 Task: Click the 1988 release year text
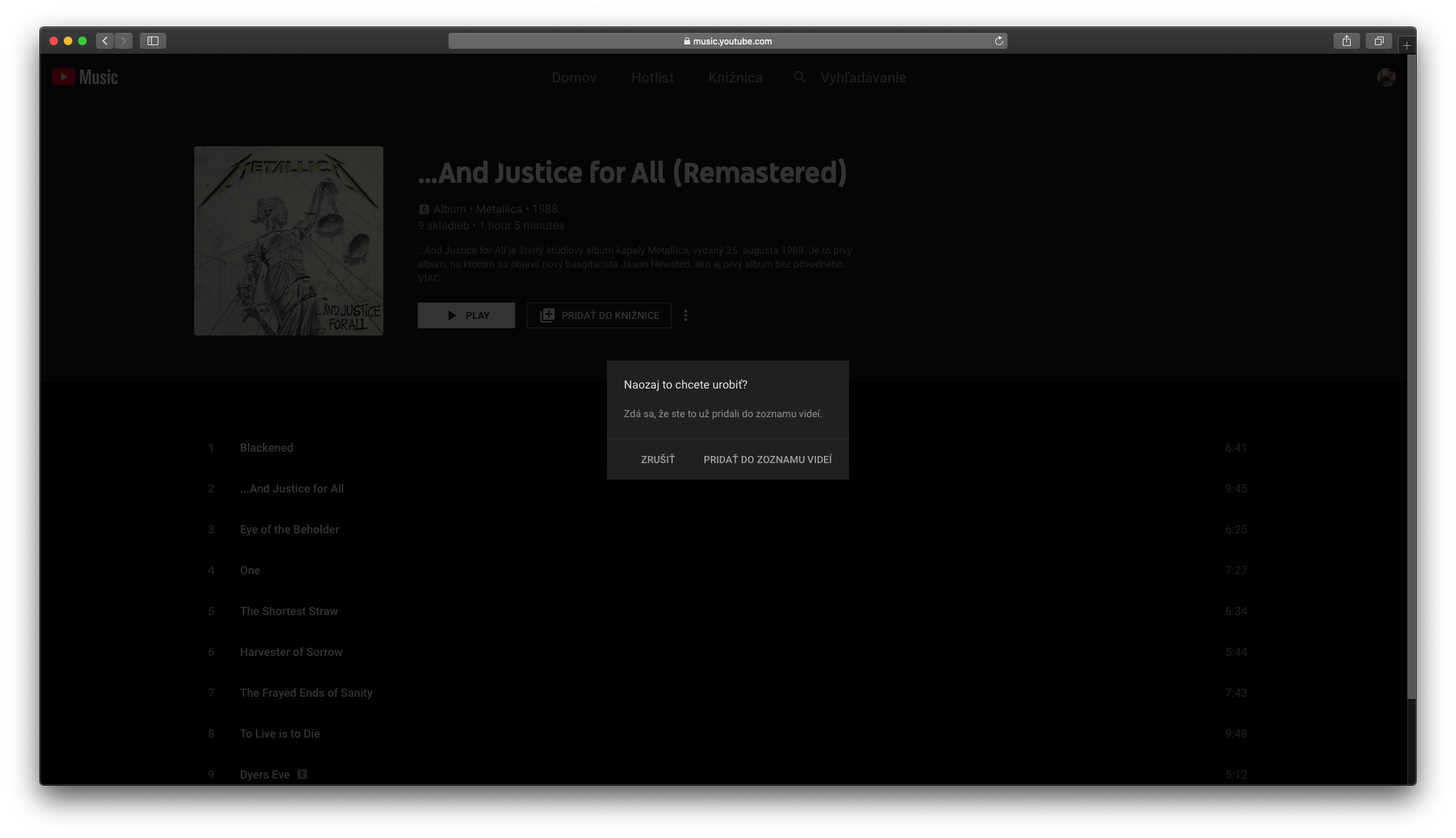(x=545, y=209)
